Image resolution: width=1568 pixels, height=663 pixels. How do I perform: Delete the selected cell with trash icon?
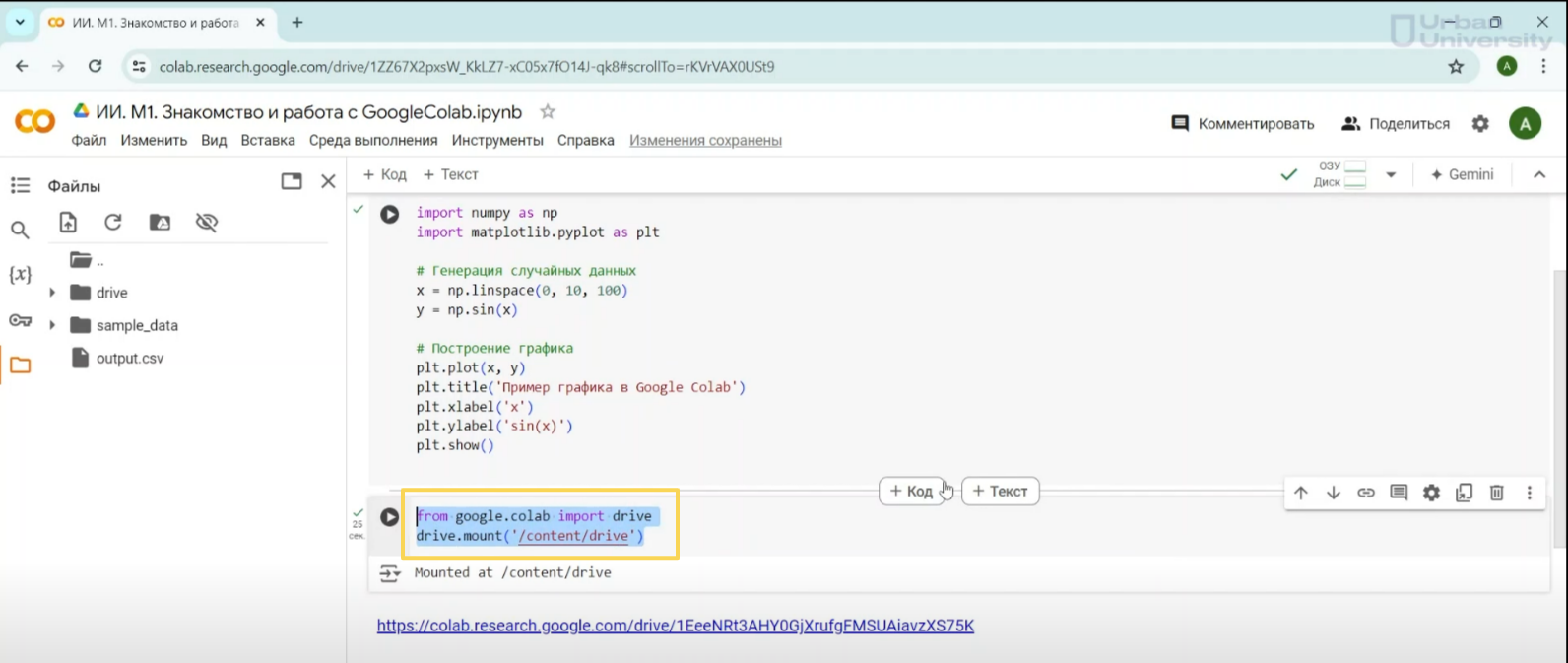click(1496, 493)
